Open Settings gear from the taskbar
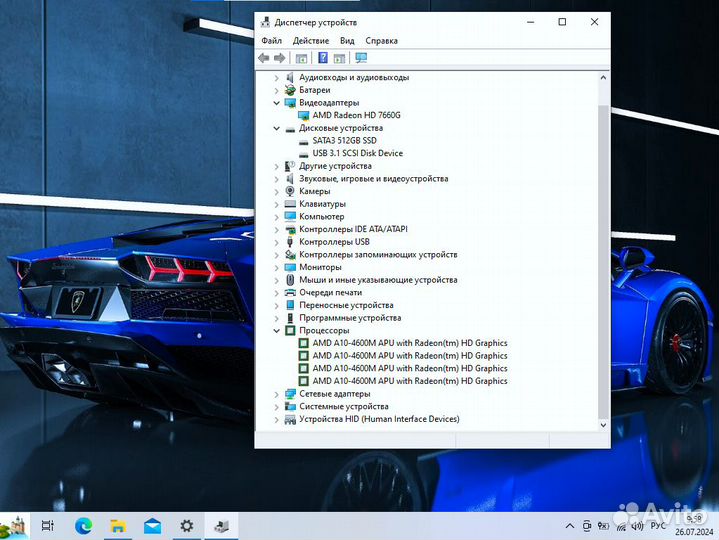Viewport: 719px width, 540px height. [x=187, y=526]
